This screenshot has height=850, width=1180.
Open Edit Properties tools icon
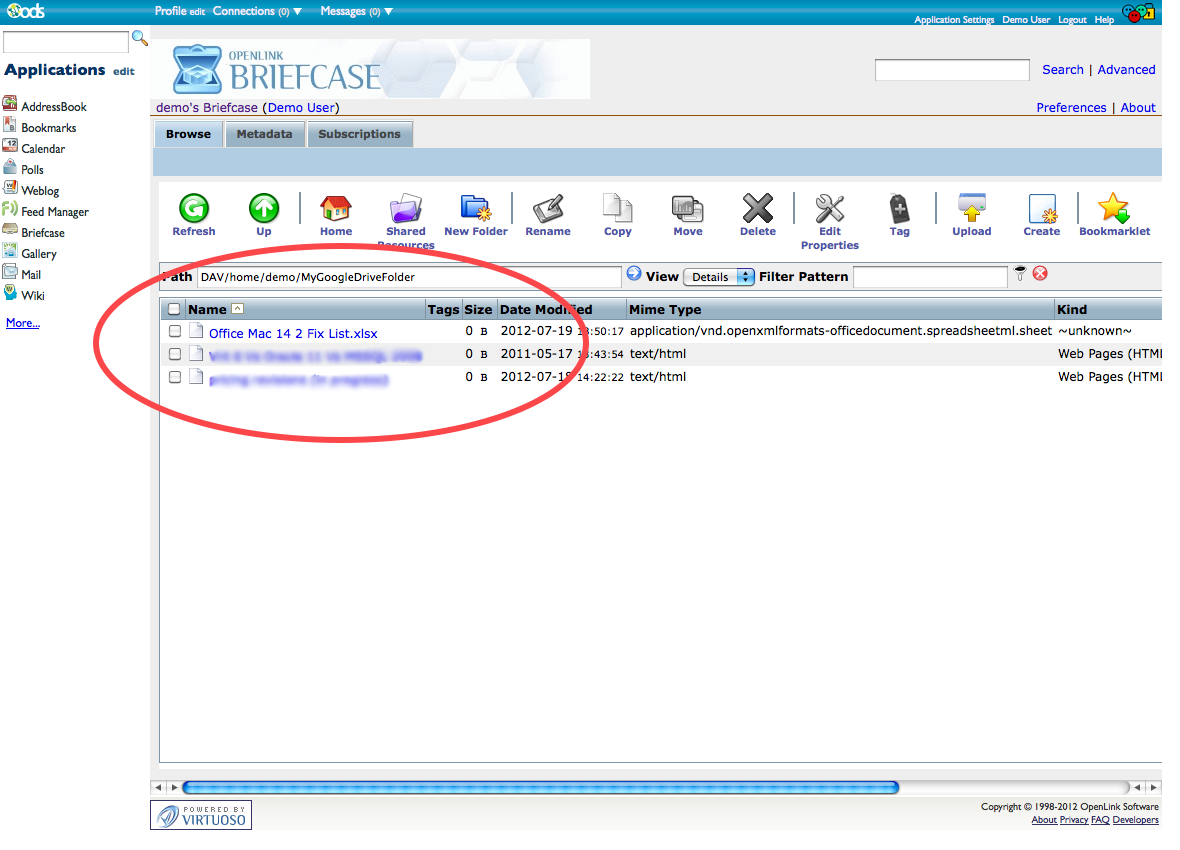[x=829, y=209]
